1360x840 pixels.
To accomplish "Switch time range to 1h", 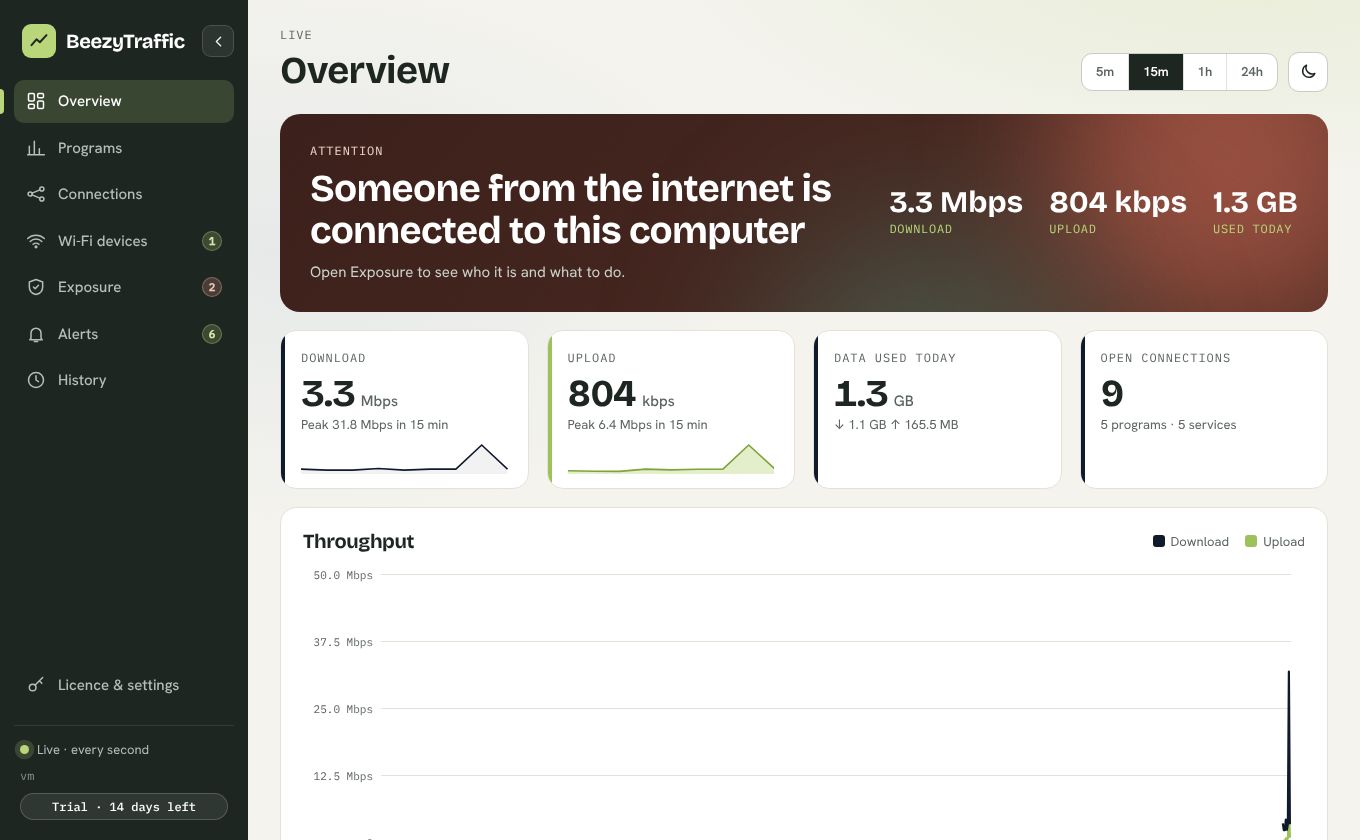I will click(x=1205, y=72).
